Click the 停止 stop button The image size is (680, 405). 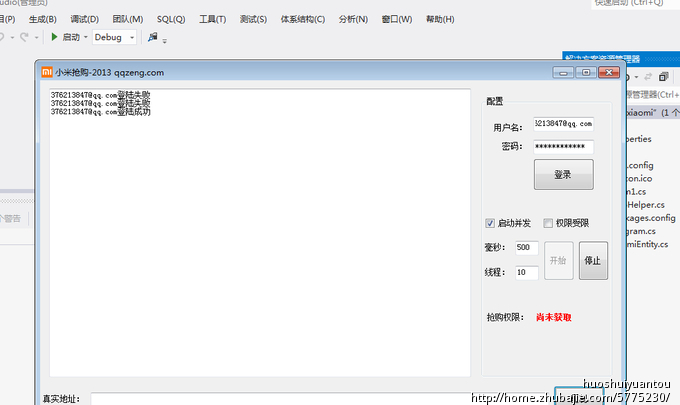click(593, 261)
